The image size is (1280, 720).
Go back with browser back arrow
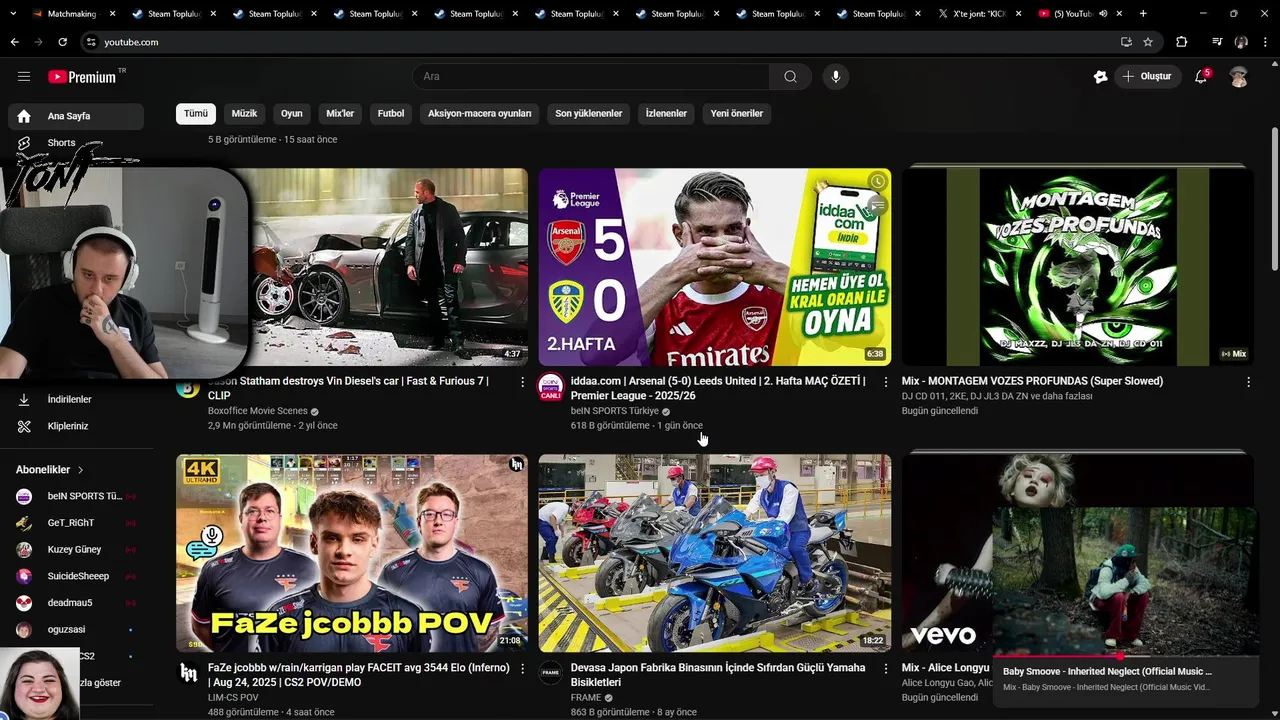(x=14, y=42)
